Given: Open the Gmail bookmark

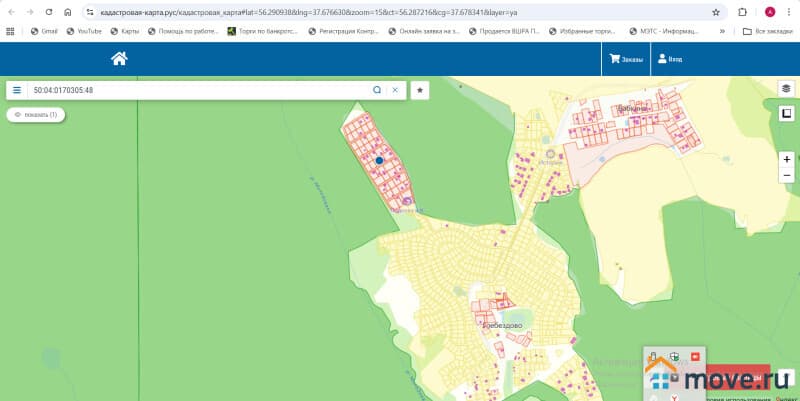Looking at the screenshot, I should click(x=44, y=31).
